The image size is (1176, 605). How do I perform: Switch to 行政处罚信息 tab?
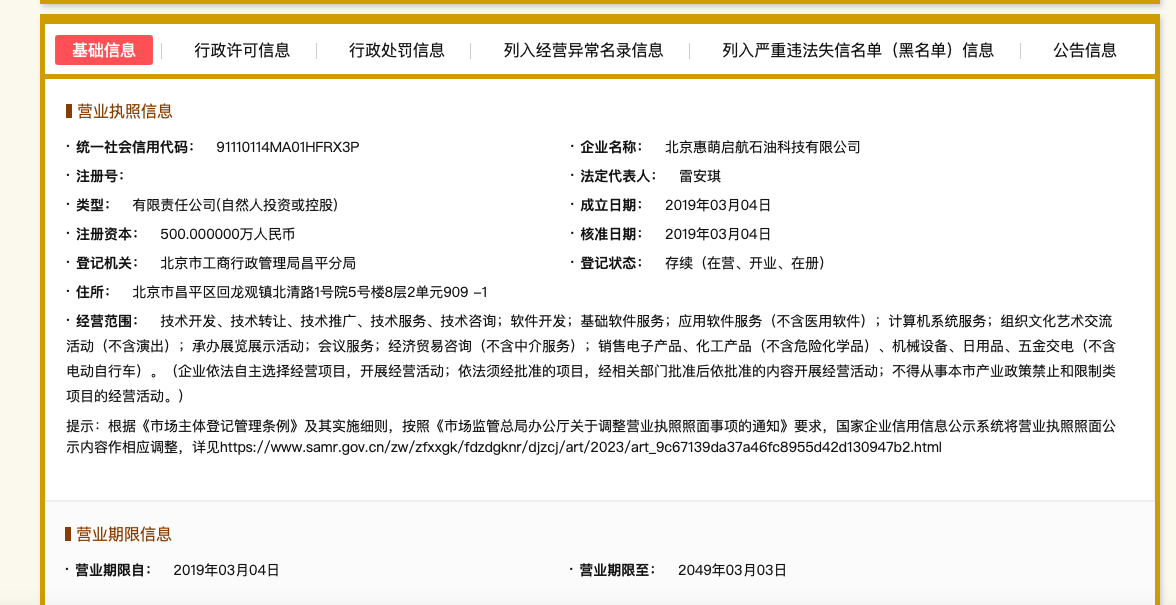397,50
